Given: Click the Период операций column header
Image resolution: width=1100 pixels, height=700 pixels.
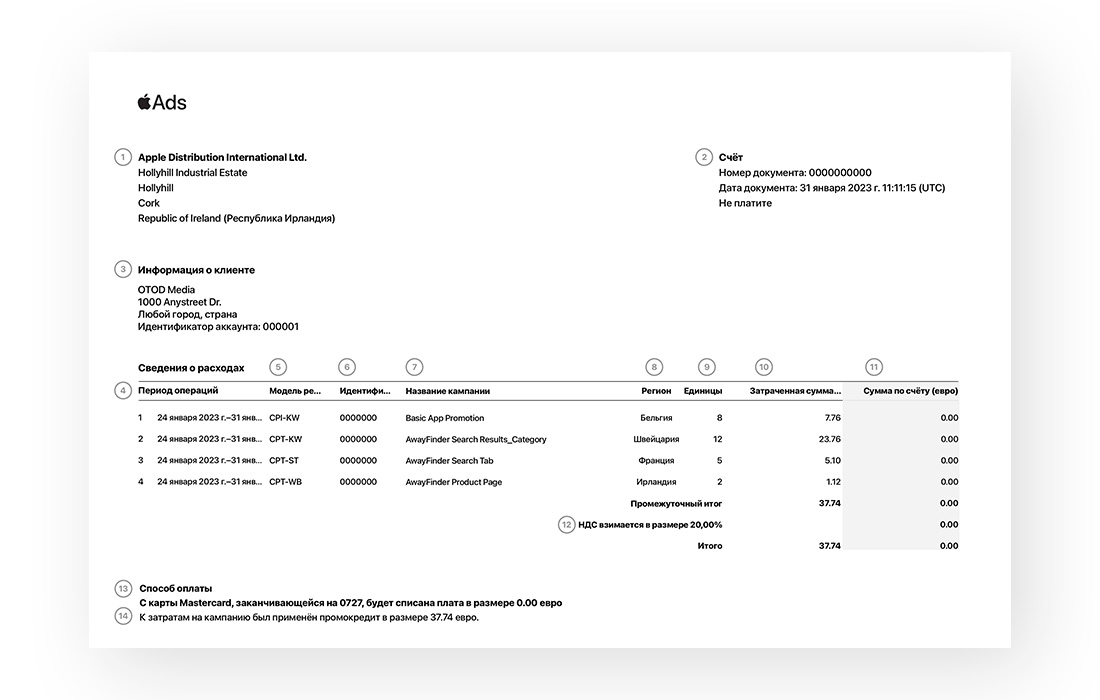Looking at the screenshot, I should click(178, 391).
